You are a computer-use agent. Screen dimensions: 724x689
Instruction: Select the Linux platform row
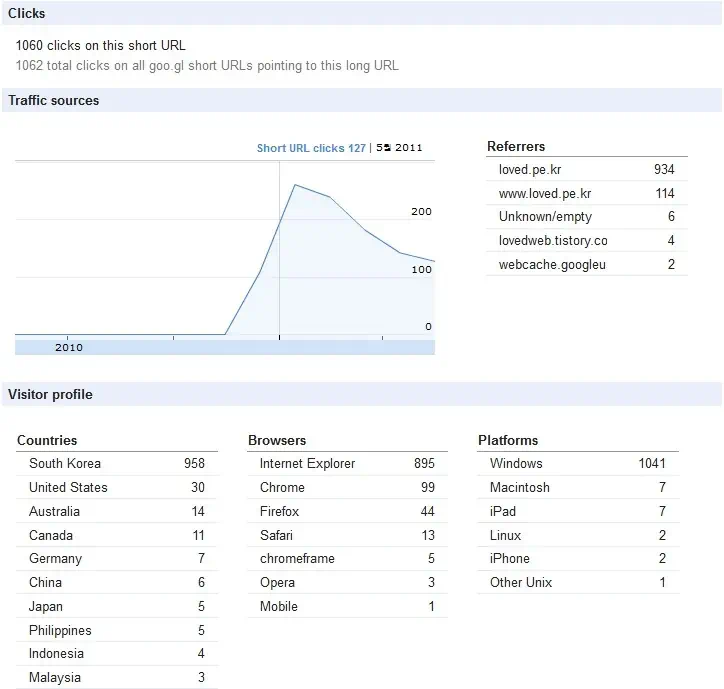point(579,536)
